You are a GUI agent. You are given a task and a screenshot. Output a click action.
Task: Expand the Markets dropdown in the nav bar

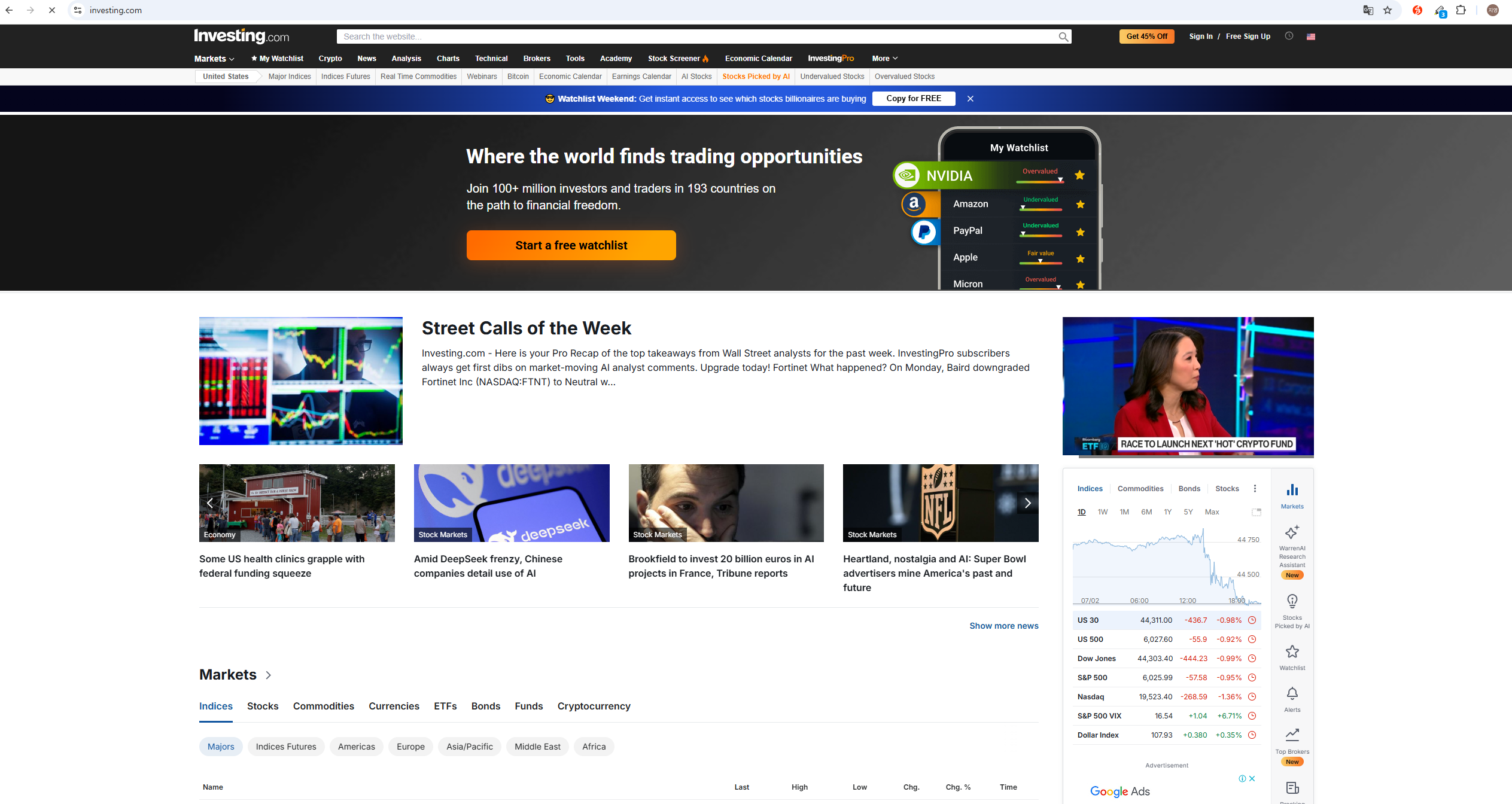214,59
